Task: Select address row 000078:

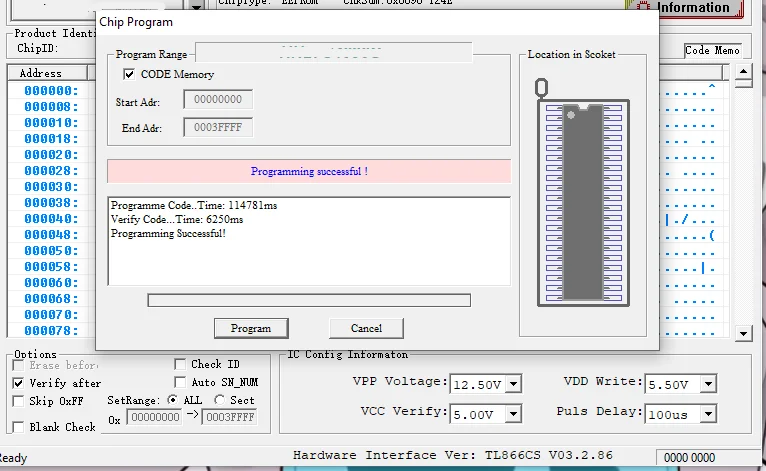Action: point(51,331)
